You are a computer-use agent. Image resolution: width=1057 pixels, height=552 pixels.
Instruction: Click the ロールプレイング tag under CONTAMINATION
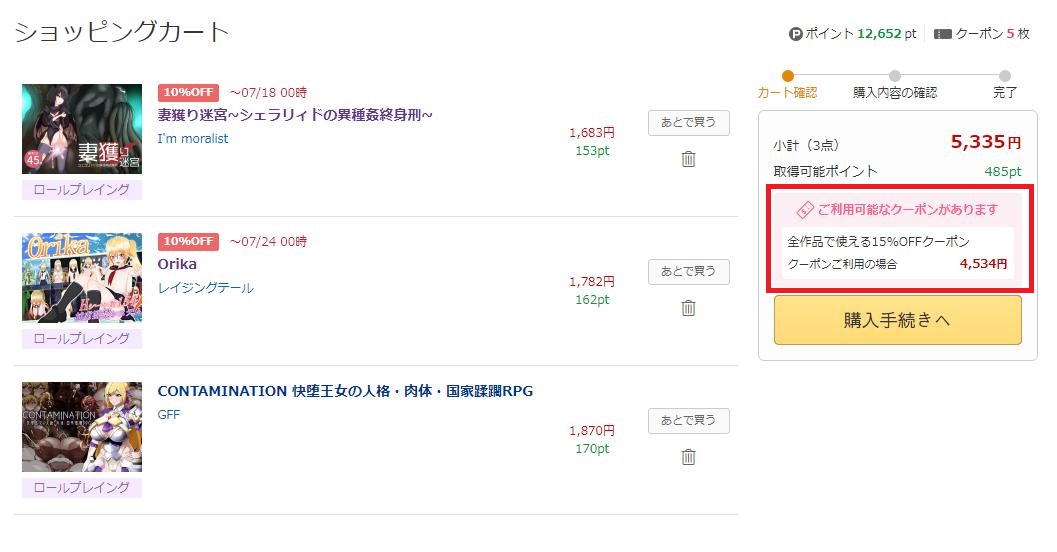click(82, 487)
